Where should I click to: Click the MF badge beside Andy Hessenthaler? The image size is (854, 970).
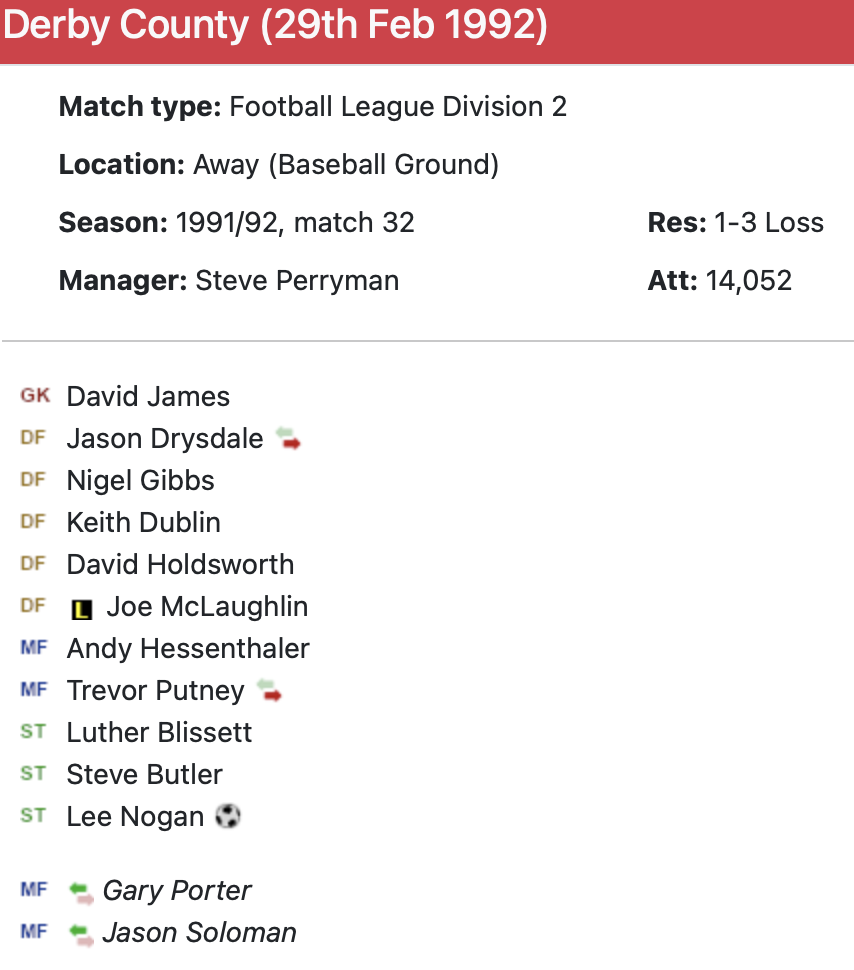click(x=33, y=648)
